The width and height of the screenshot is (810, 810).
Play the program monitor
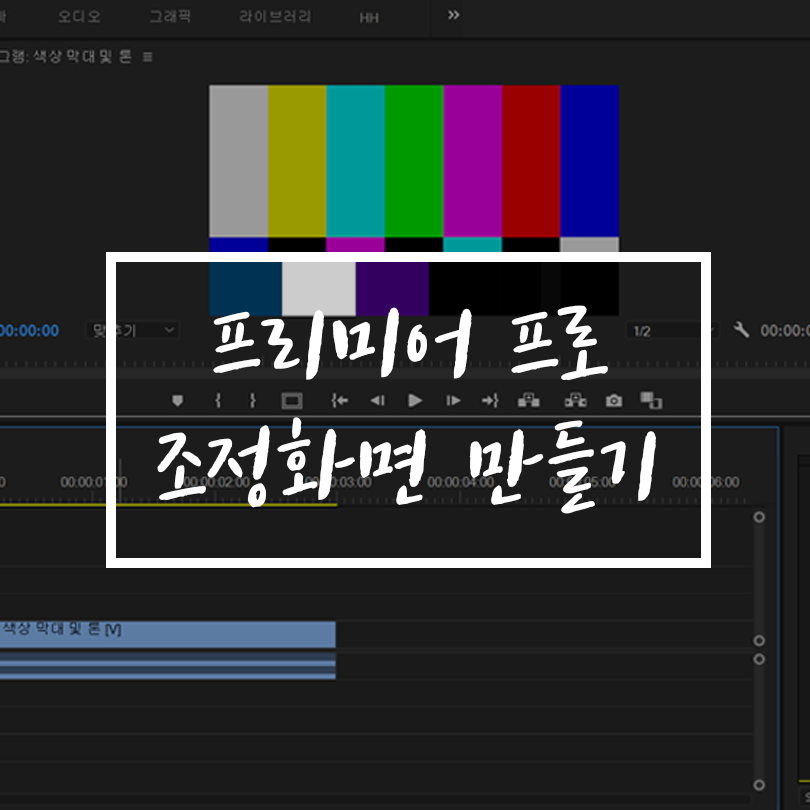click(415, 400)
